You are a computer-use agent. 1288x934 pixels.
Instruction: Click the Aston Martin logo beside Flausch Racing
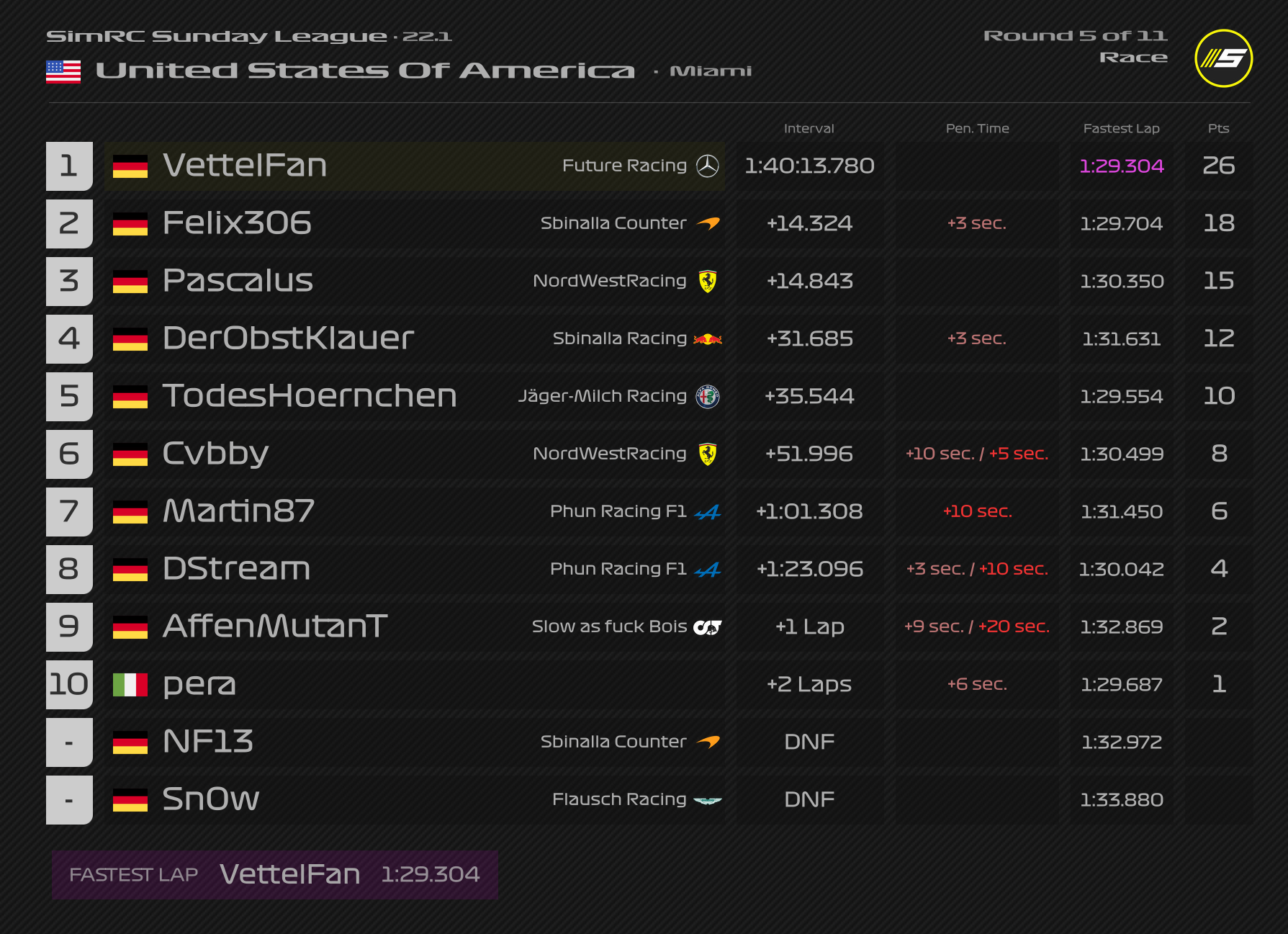707,800
